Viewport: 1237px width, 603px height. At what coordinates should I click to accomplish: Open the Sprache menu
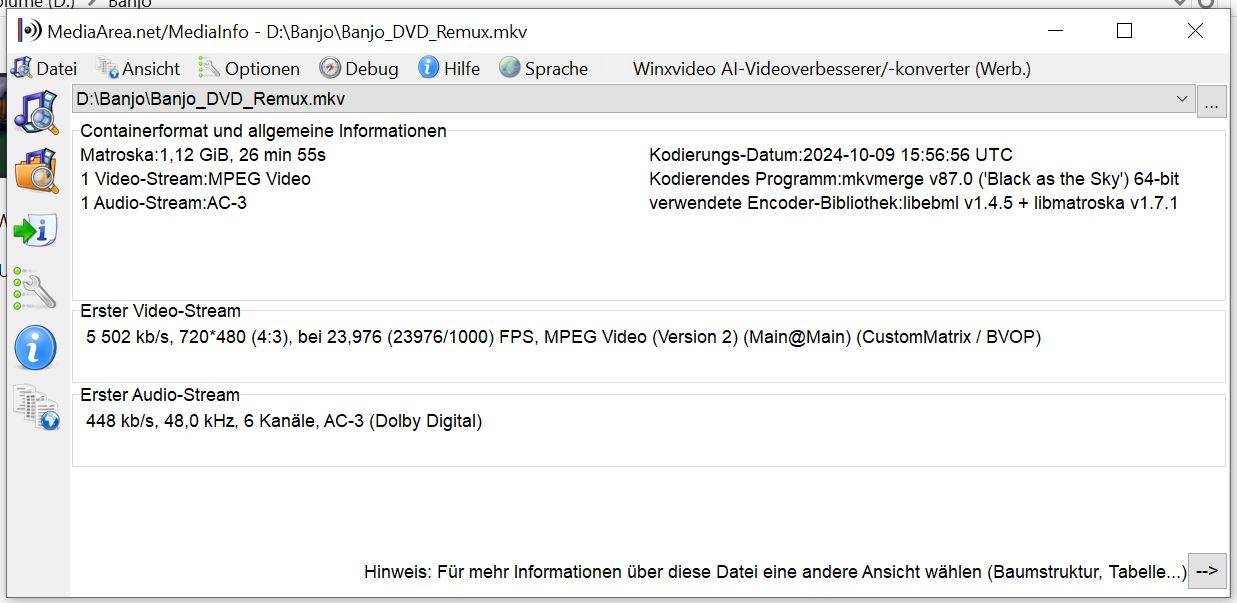pyautogui.click(x=544, y=68)
